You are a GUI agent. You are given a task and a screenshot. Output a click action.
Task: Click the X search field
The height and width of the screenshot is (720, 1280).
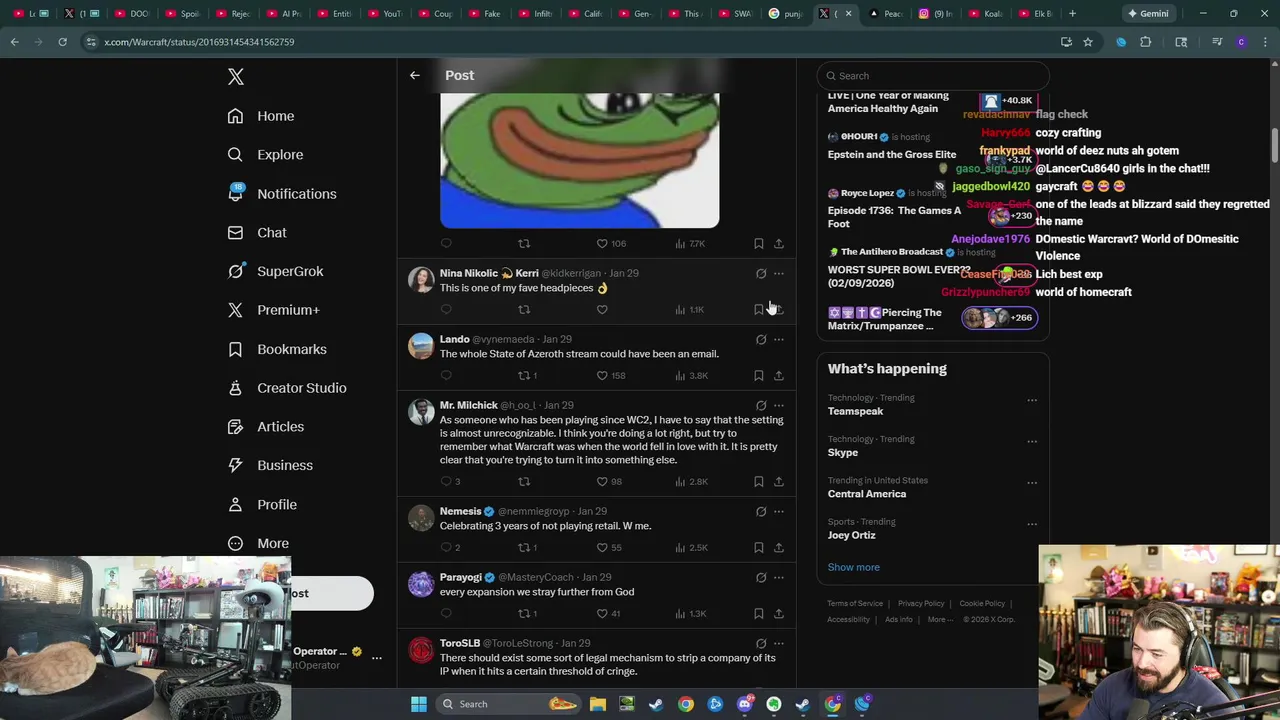pyautogui.click(x=933, y=76)
